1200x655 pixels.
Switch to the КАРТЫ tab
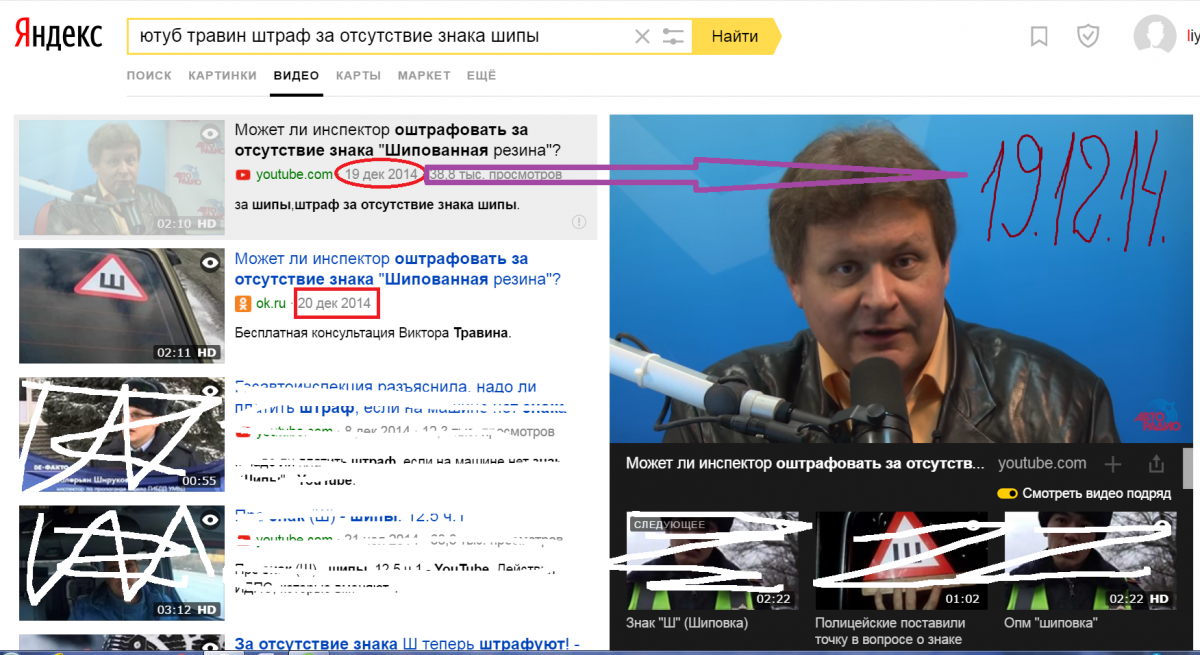358,76
